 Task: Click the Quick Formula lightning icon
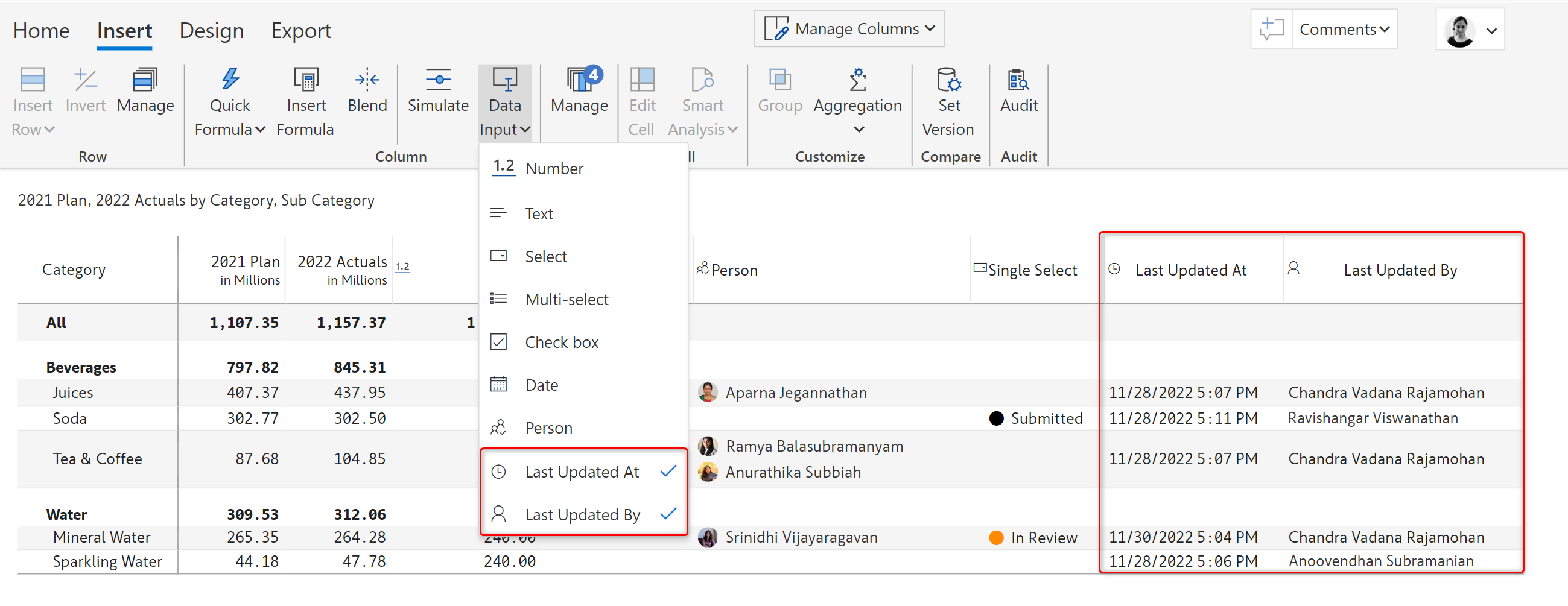click(229, 80)
